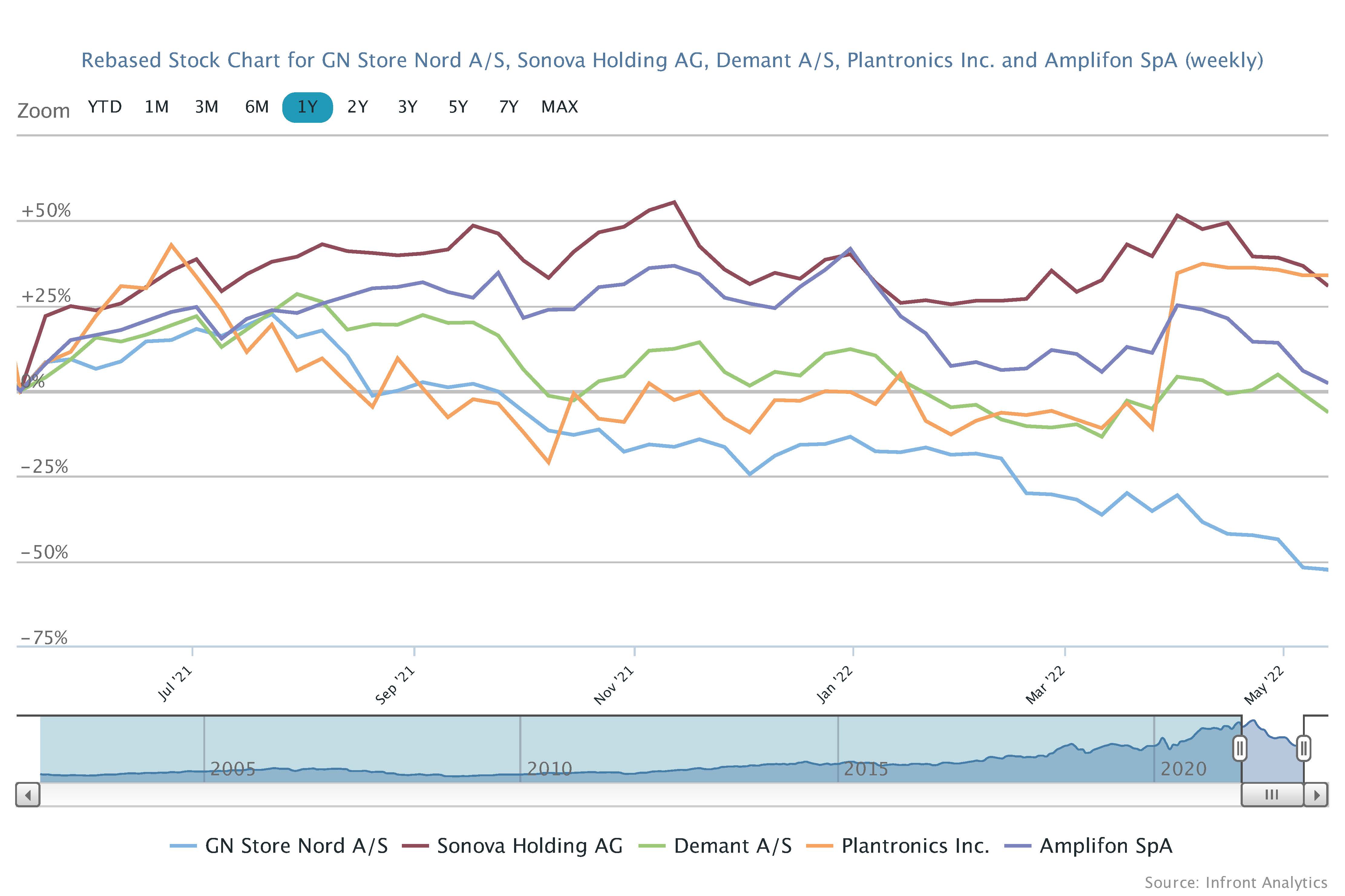Click the left navigator range handle
The image size is (1345, 896).
point(1239,748)
